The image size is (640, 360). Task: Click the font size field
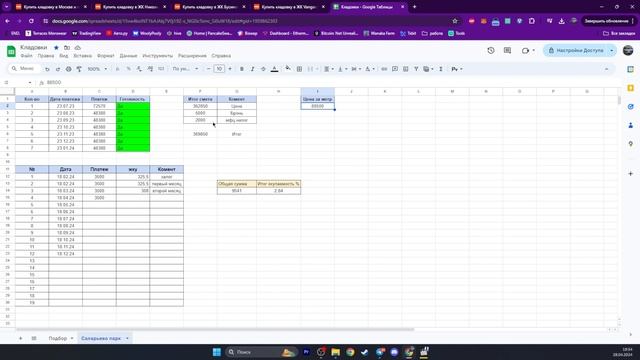point(219,69)
